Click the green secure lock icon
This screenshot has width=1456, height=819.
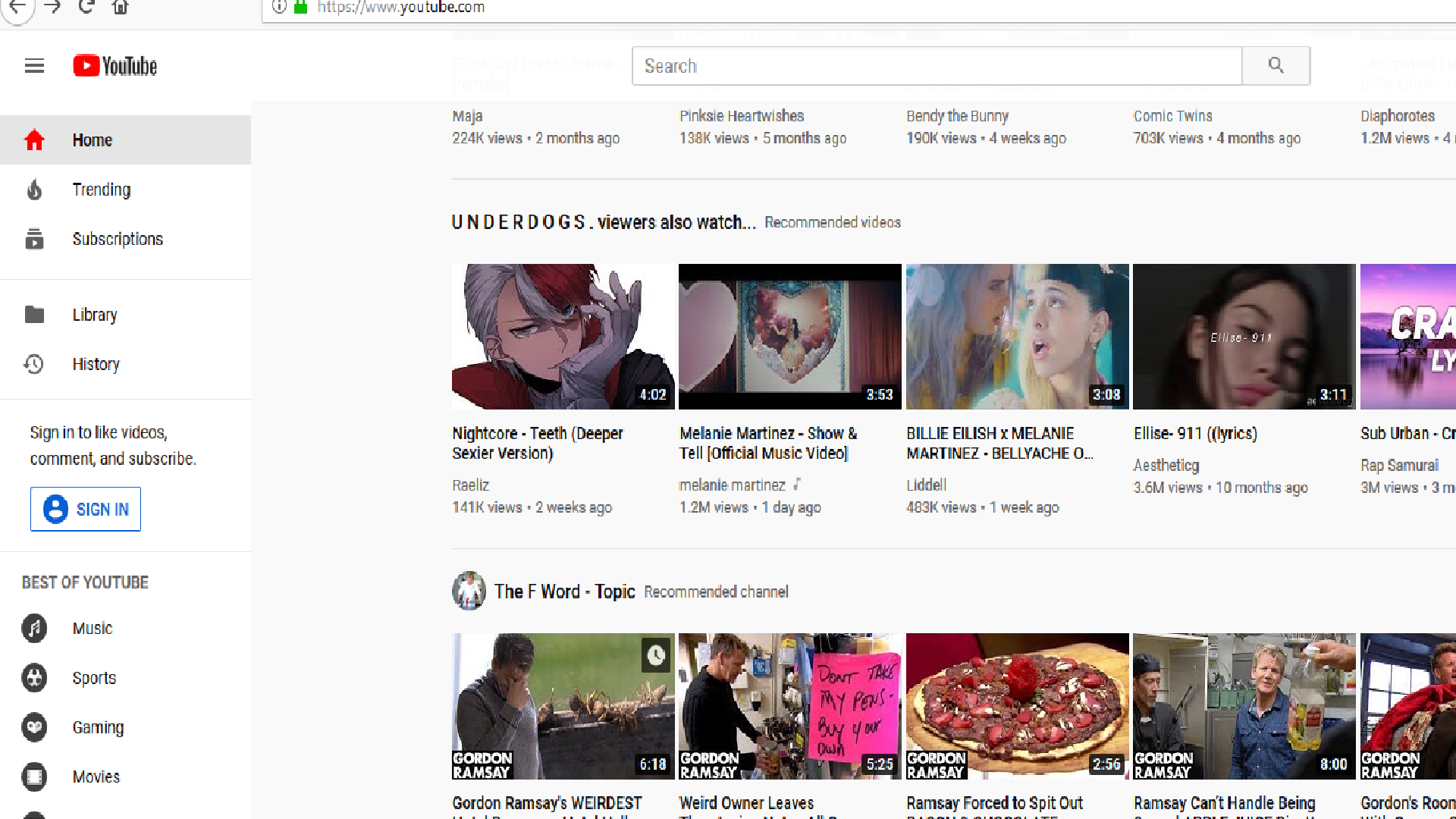300,7
